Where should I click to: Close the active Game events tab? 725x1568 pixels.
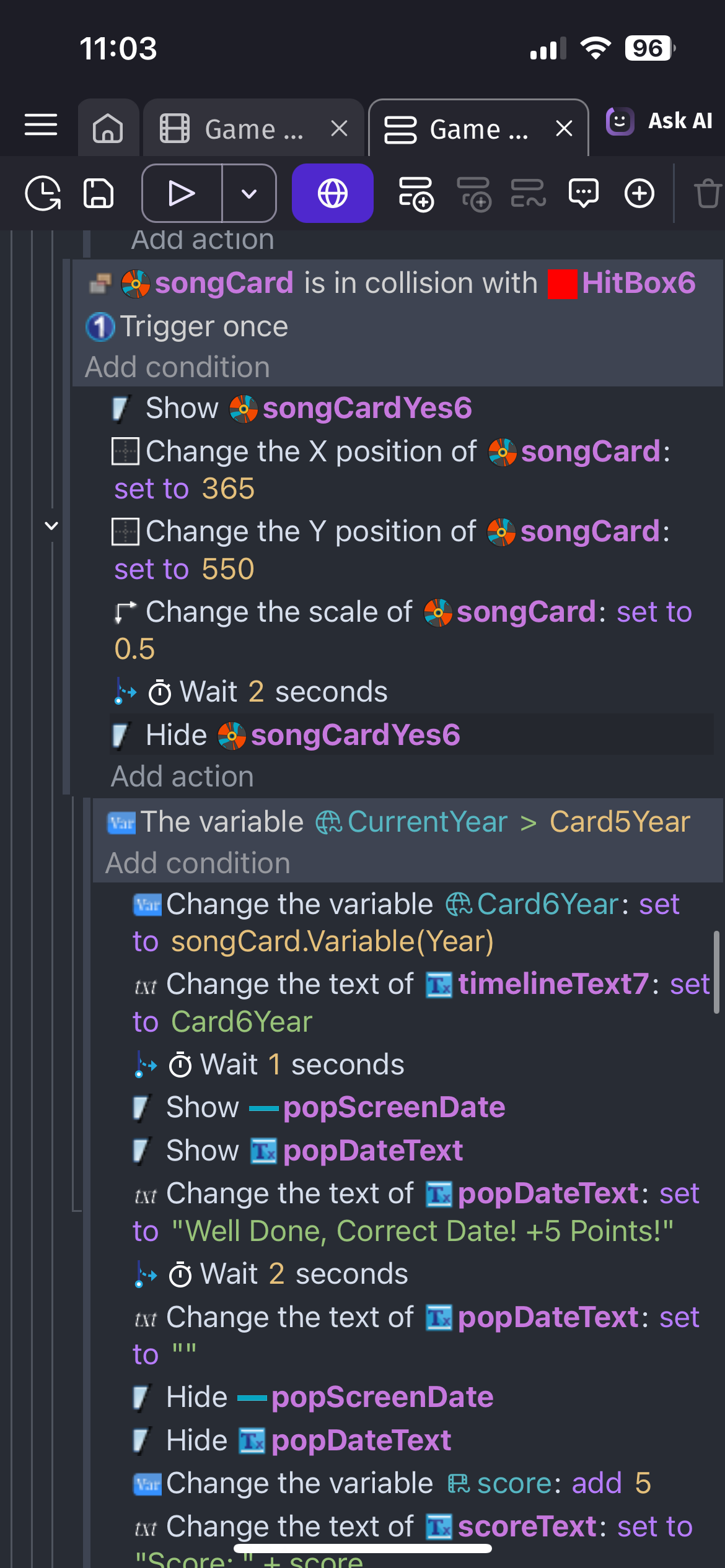(x=564, y=129)
